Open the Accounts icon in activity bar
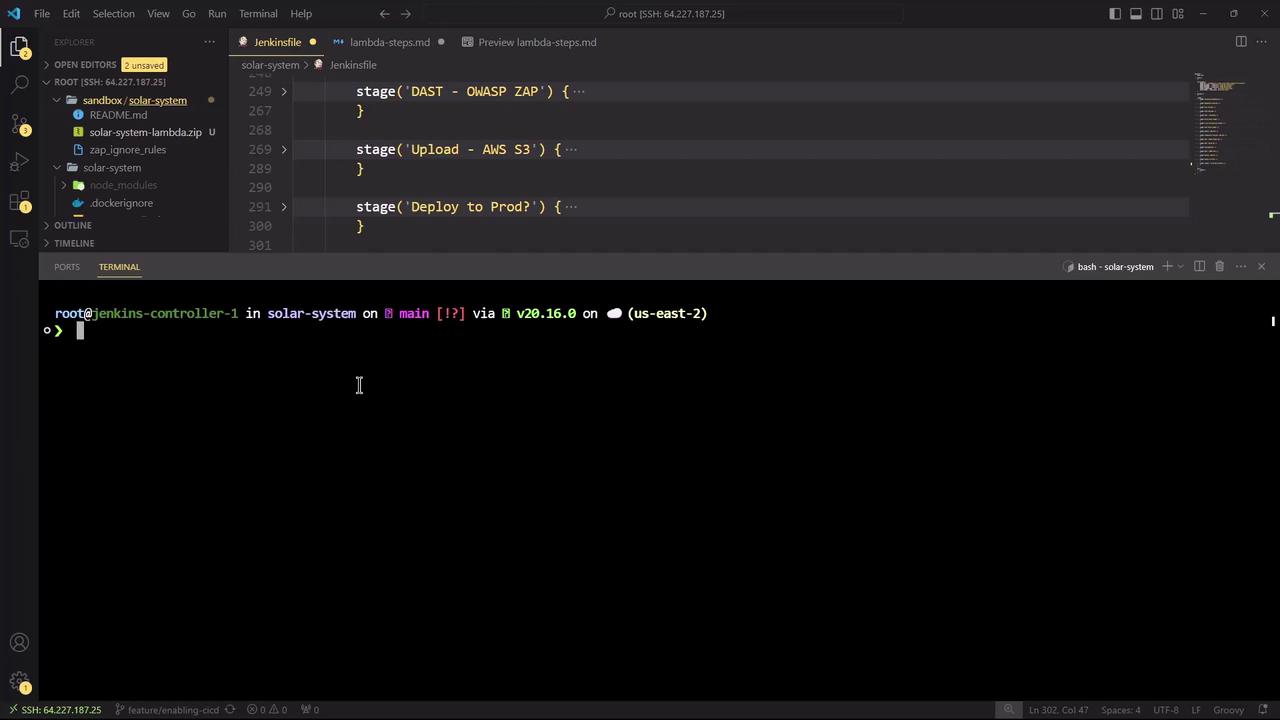1280x720 pixels. pyautogui.click(x=19, y=643)
